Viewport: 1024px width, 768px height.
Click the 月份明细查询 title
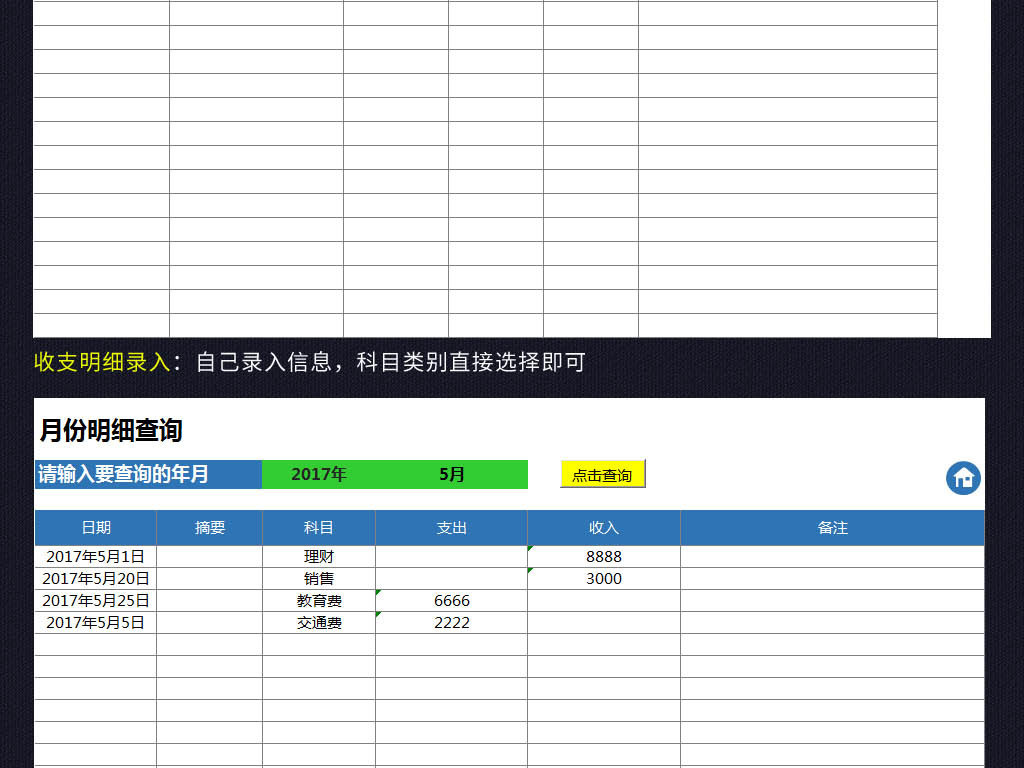(x=111, y=430)
